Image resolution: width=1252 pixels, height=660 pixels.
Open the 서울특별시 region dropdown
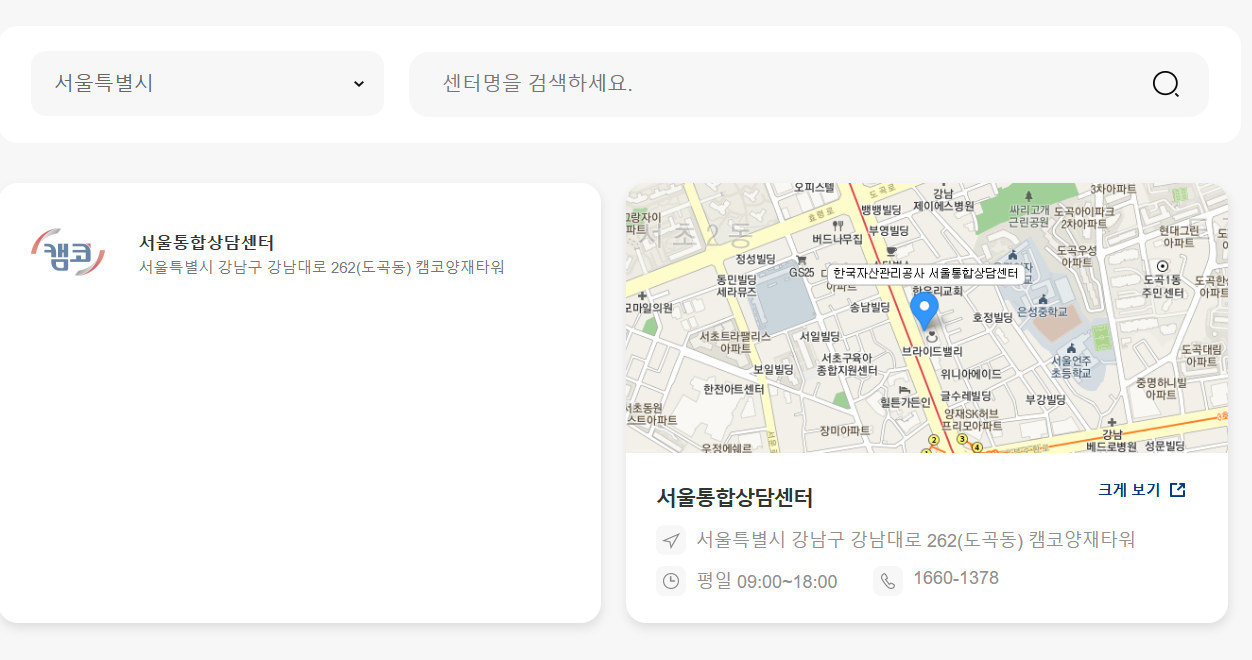pyautogui.click(x=207, y=83)
